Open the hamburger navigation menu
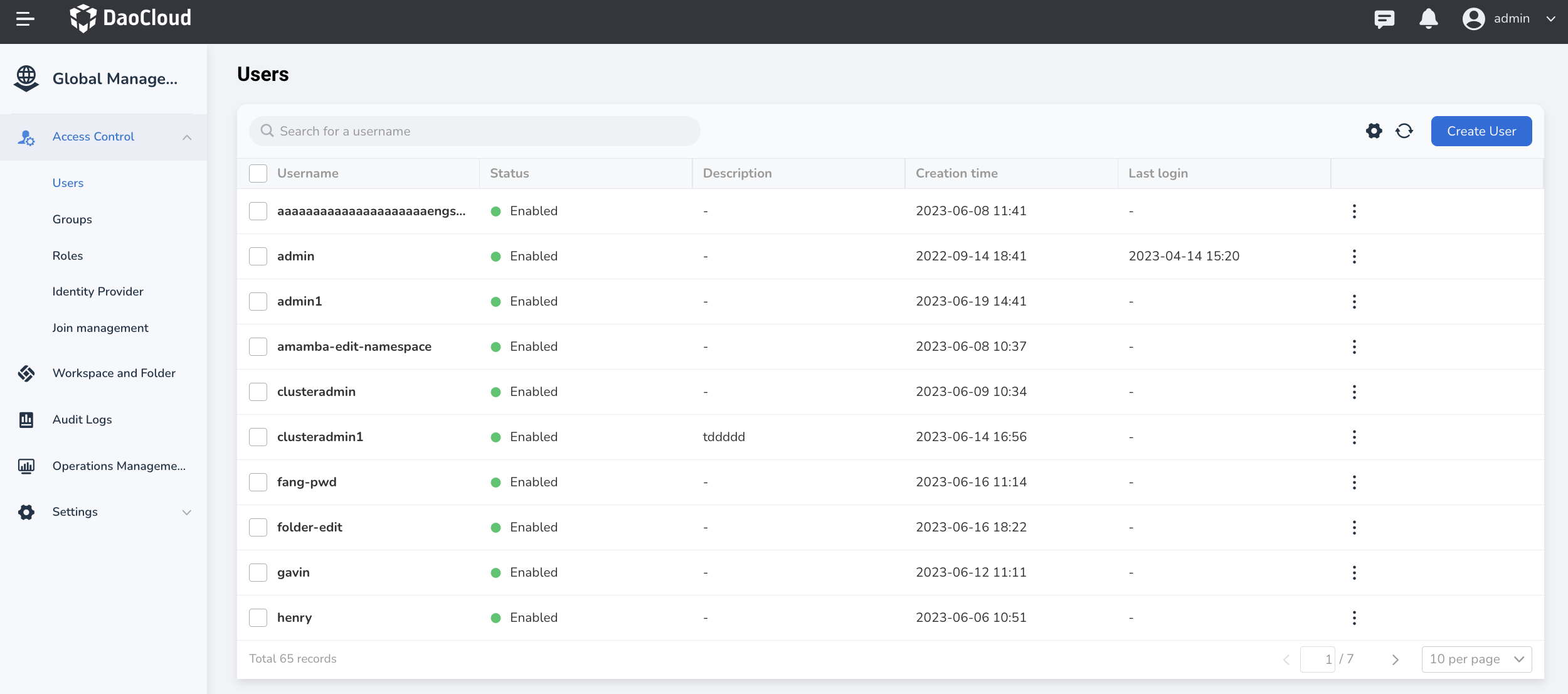Screen dimensions: 1568x694 tap(25, 19)
